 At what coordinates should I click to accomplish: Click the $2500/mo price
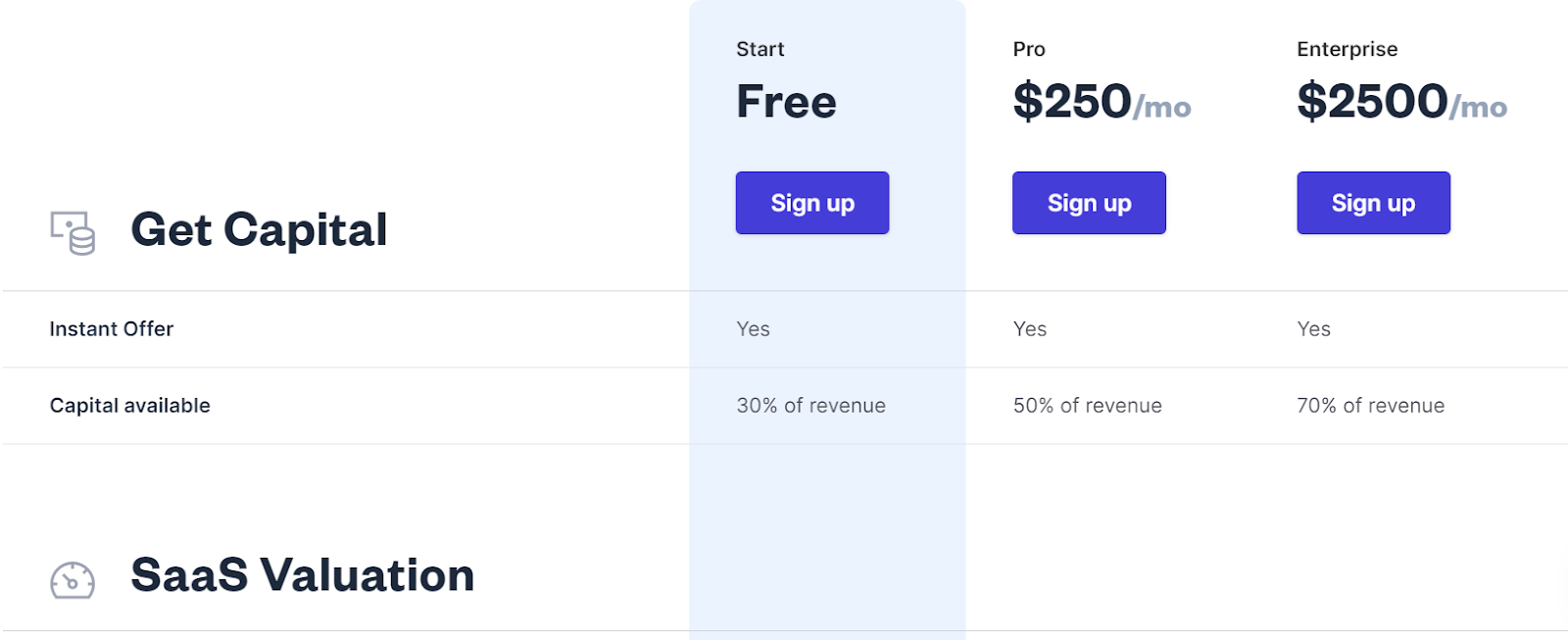click(1400, 102)
